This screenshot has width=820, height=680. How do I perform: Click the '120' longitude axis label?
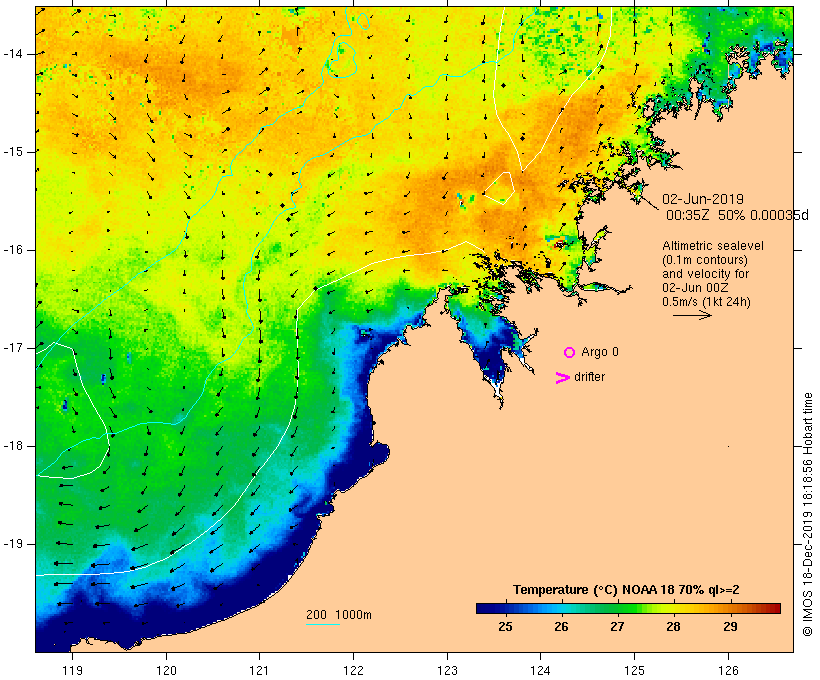[166, 671]
